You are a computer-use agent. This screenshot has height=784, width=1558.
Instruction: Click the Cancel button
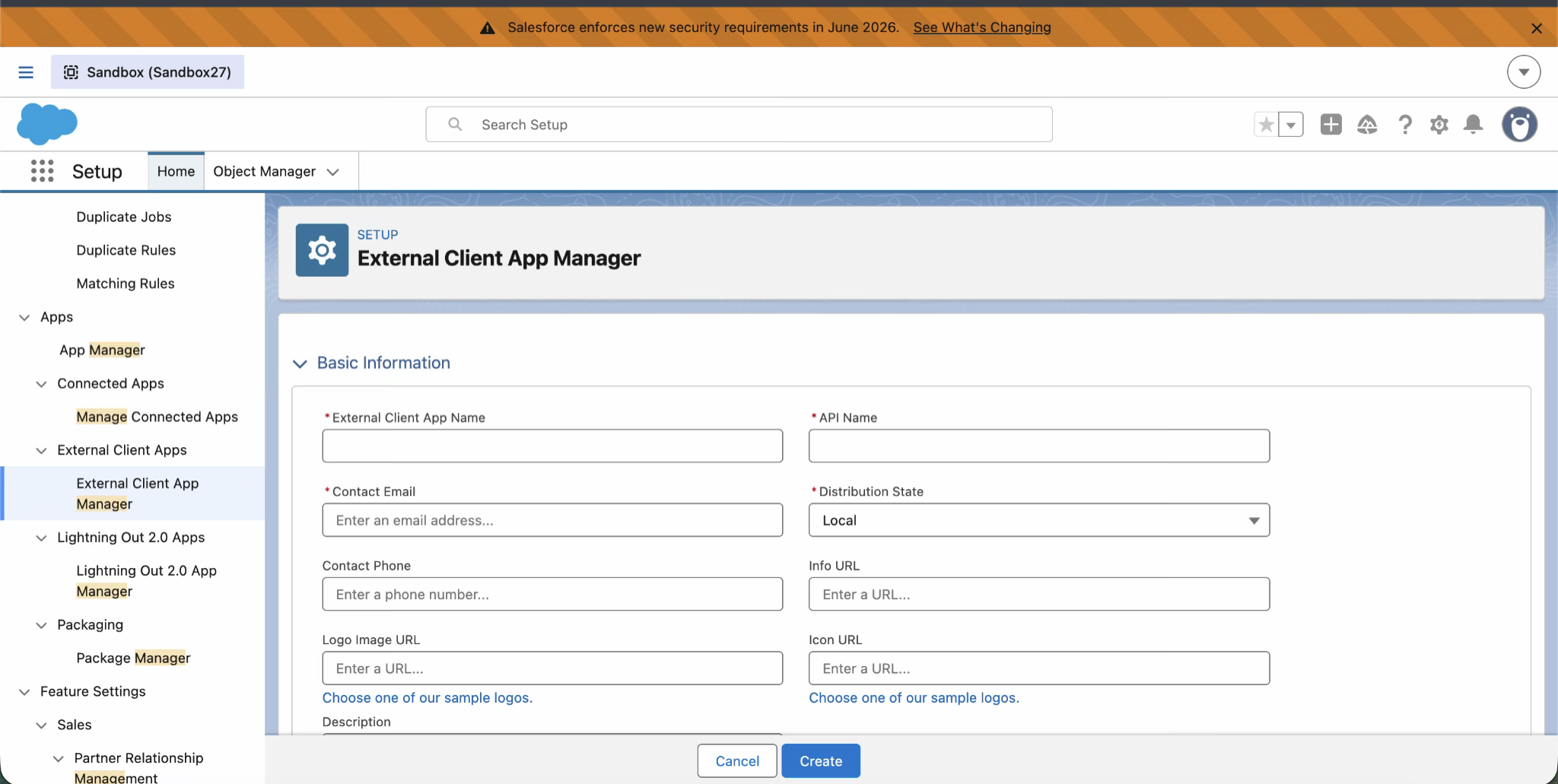pyautogui.click(x=737, y=761)
